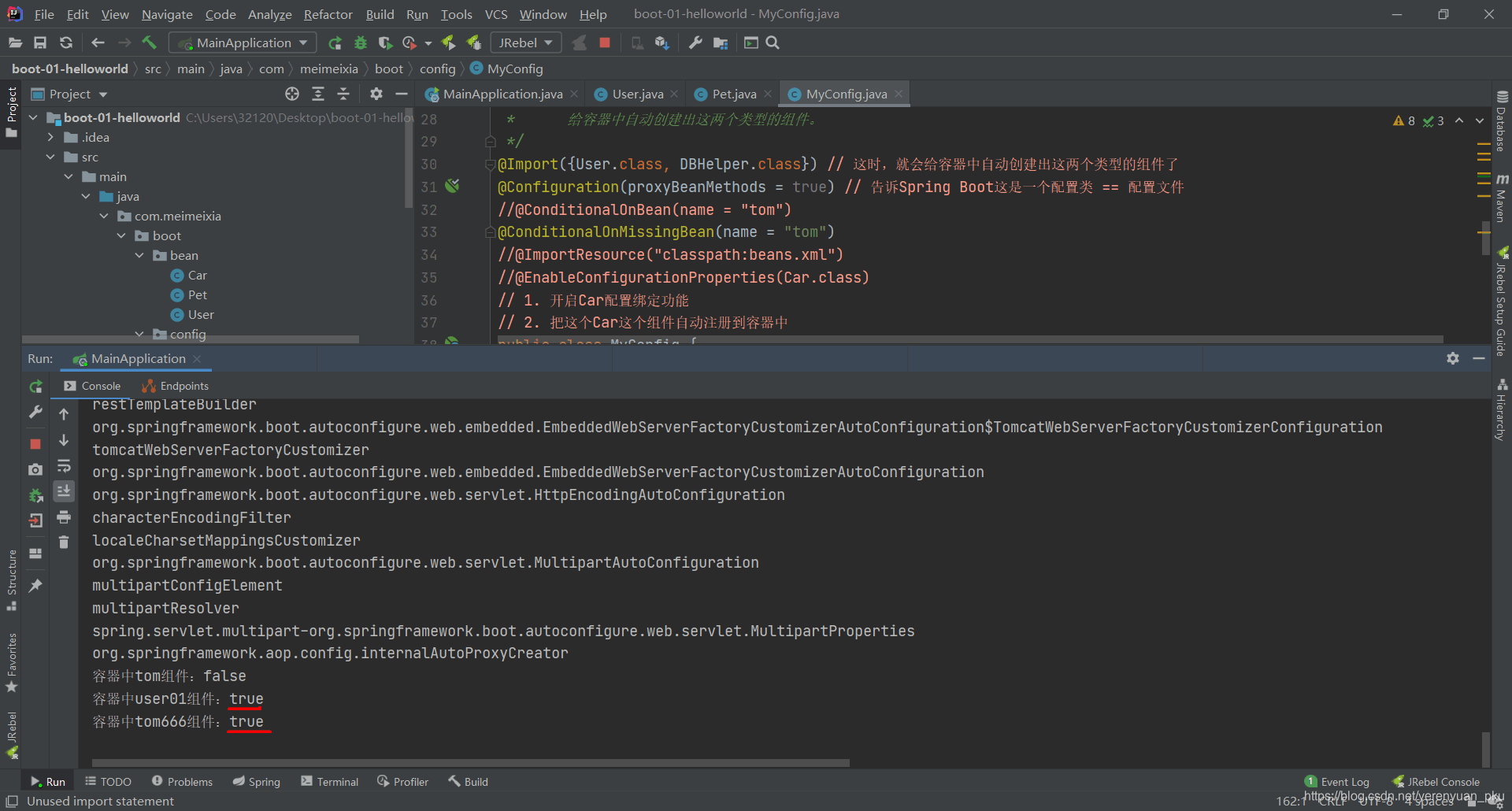Screen dimensions: 1512x811
Task: Open project settings wrench icon
Action: pyautogui.click(x=695, y=43)
